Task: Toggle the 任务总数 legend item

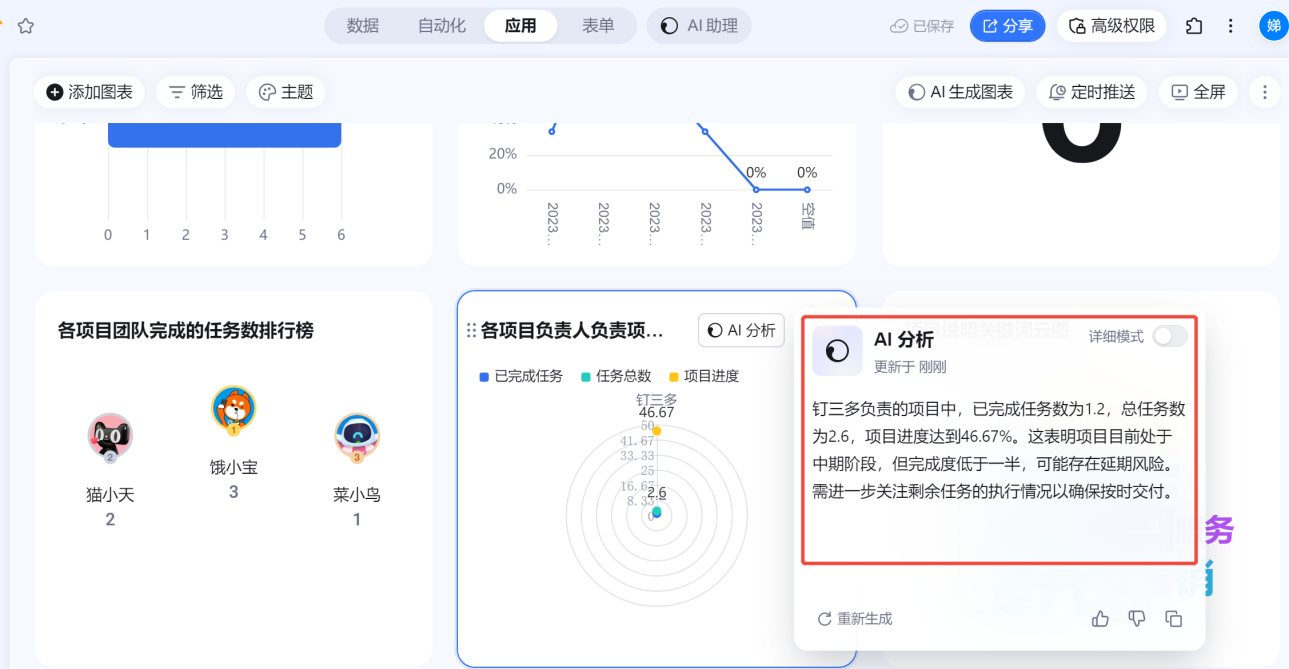Action: click(x=616, y=376)
